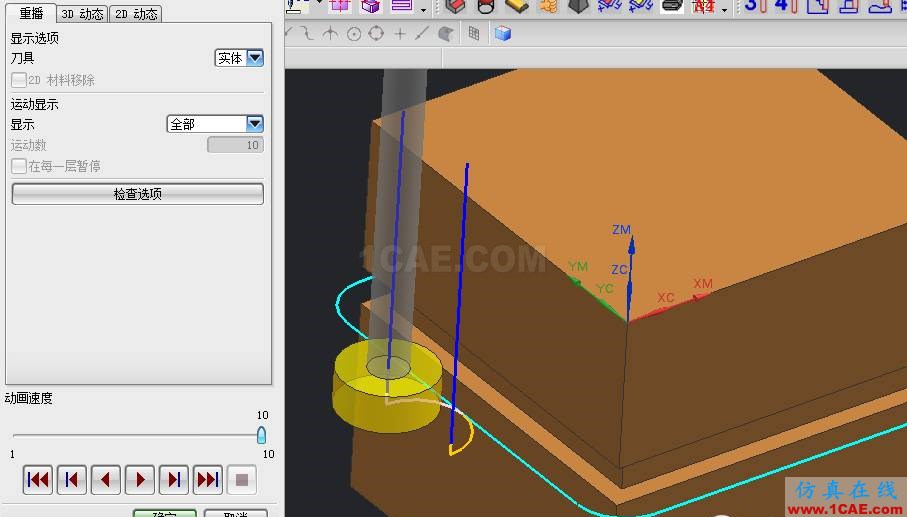Step back to previous operation
Viewport: 907px width, 517px height.
(72, 479)
